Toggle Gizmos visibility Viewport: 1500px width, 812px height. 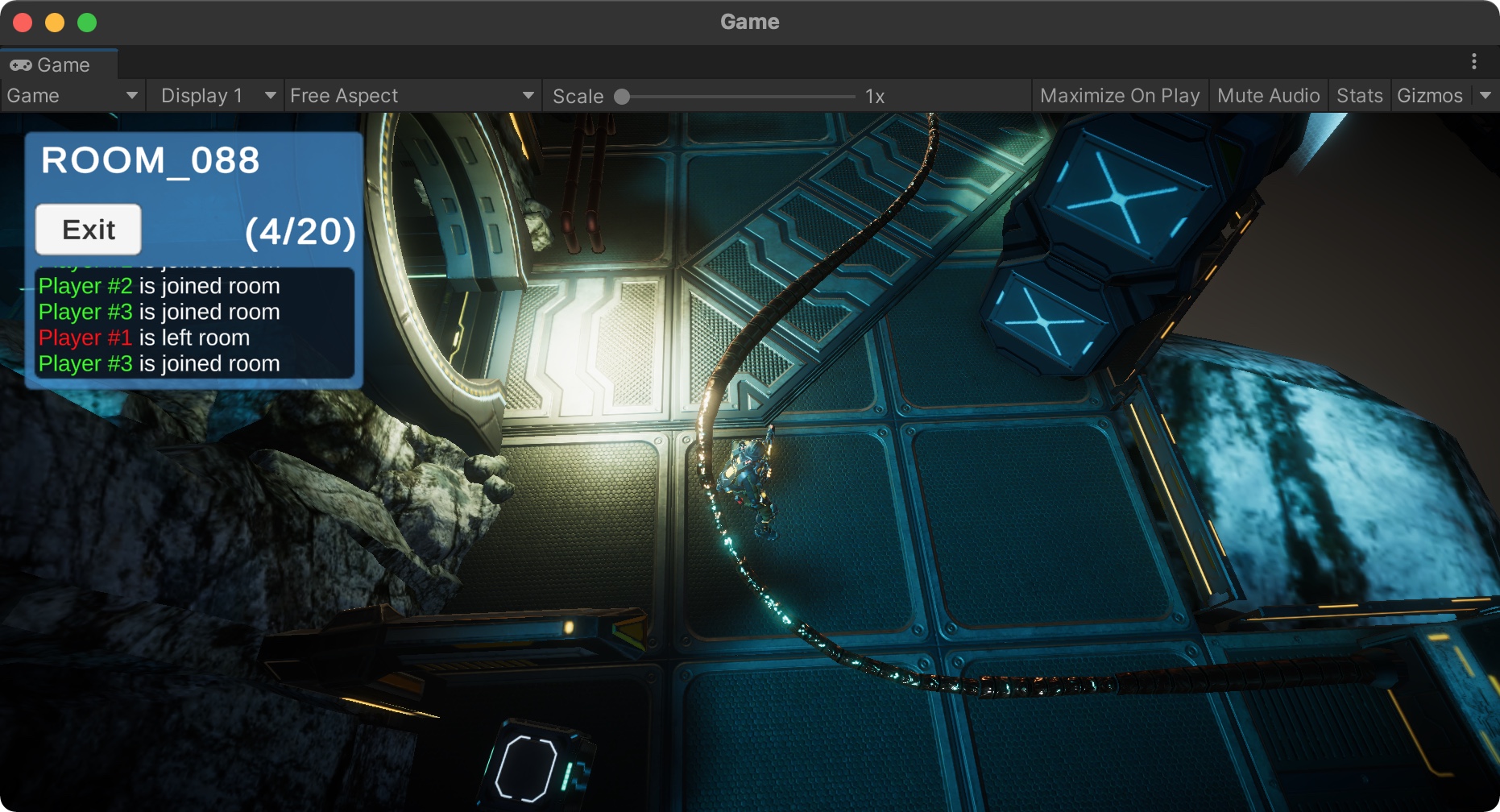click(1430, 96)
